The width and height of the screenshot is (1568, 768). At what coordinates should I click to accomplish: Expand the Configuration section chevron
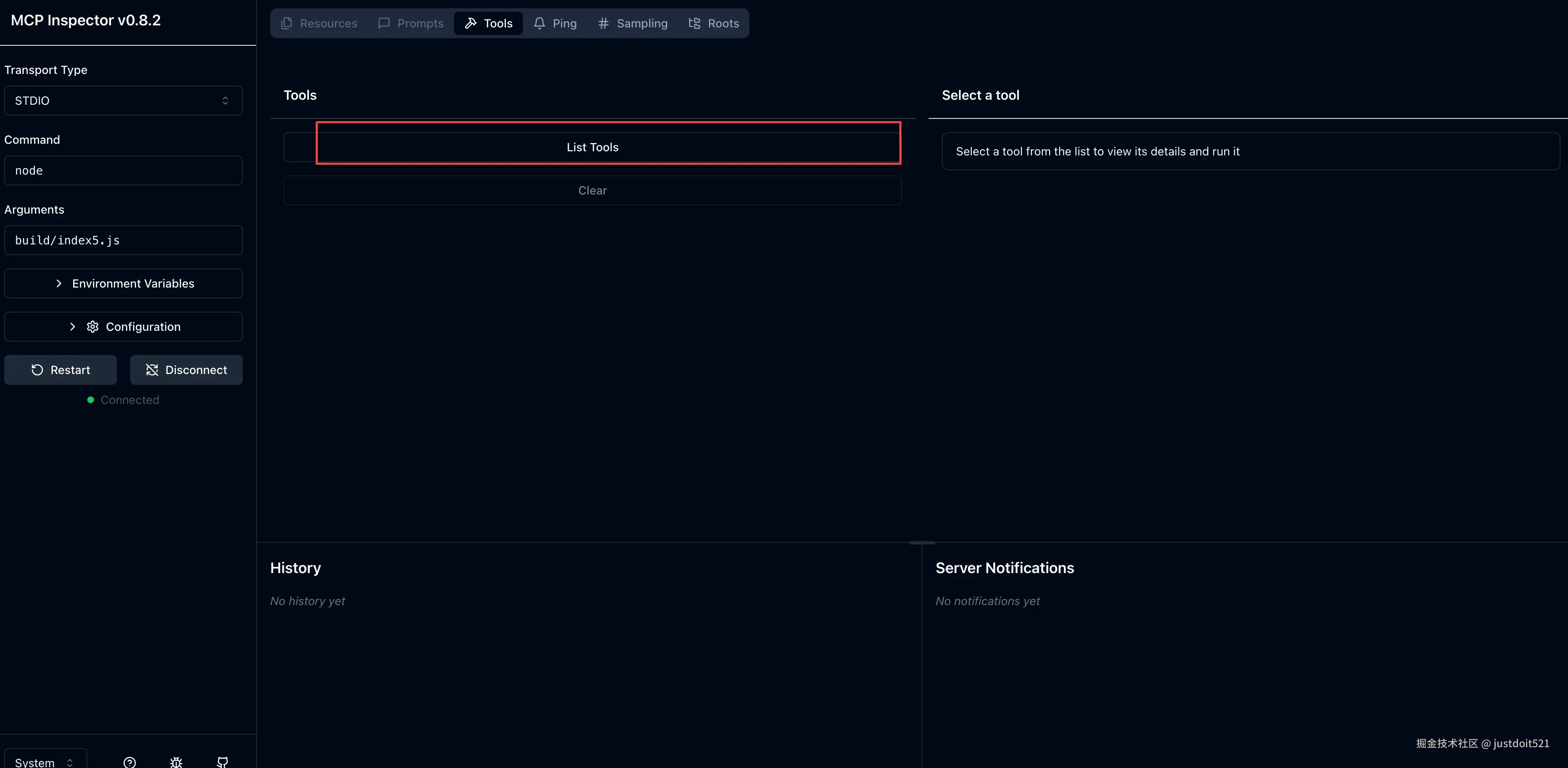coord(72,327)
